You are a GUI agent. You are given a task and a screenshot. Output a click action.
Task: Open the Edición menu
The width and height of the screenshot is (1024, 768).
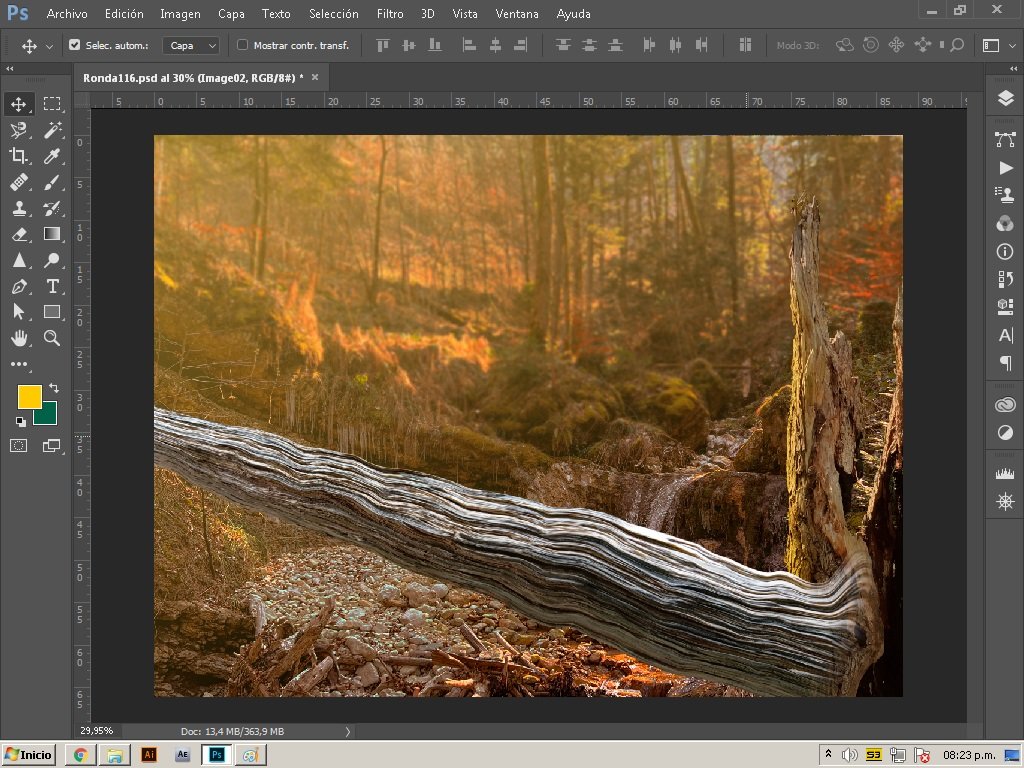tap(124, 14)
